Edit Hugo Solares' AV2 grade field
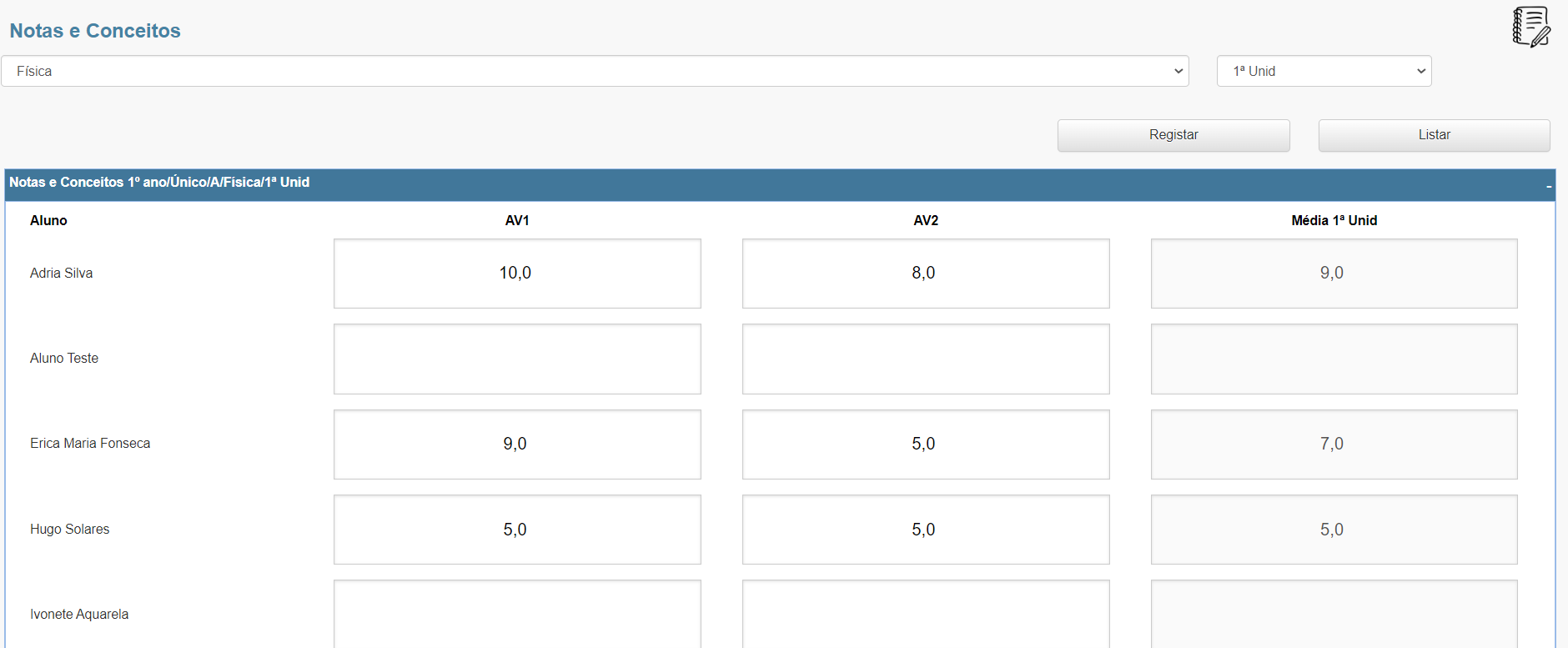Viewport: 1568px width, 648px height. click(x=926, y=530)
